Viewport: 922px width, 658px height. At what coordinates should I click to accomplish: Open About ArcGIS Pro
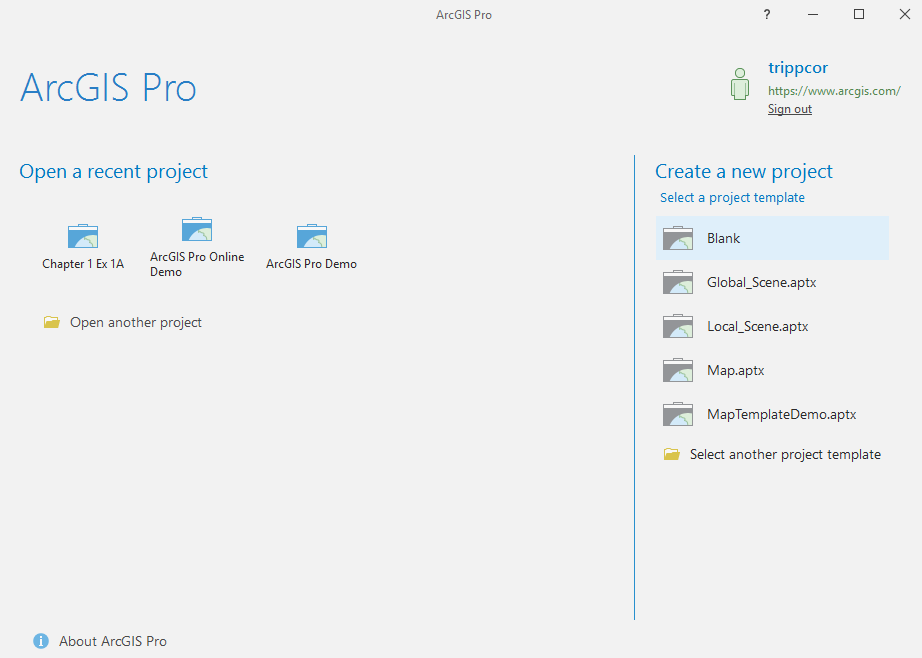[113, 641]
